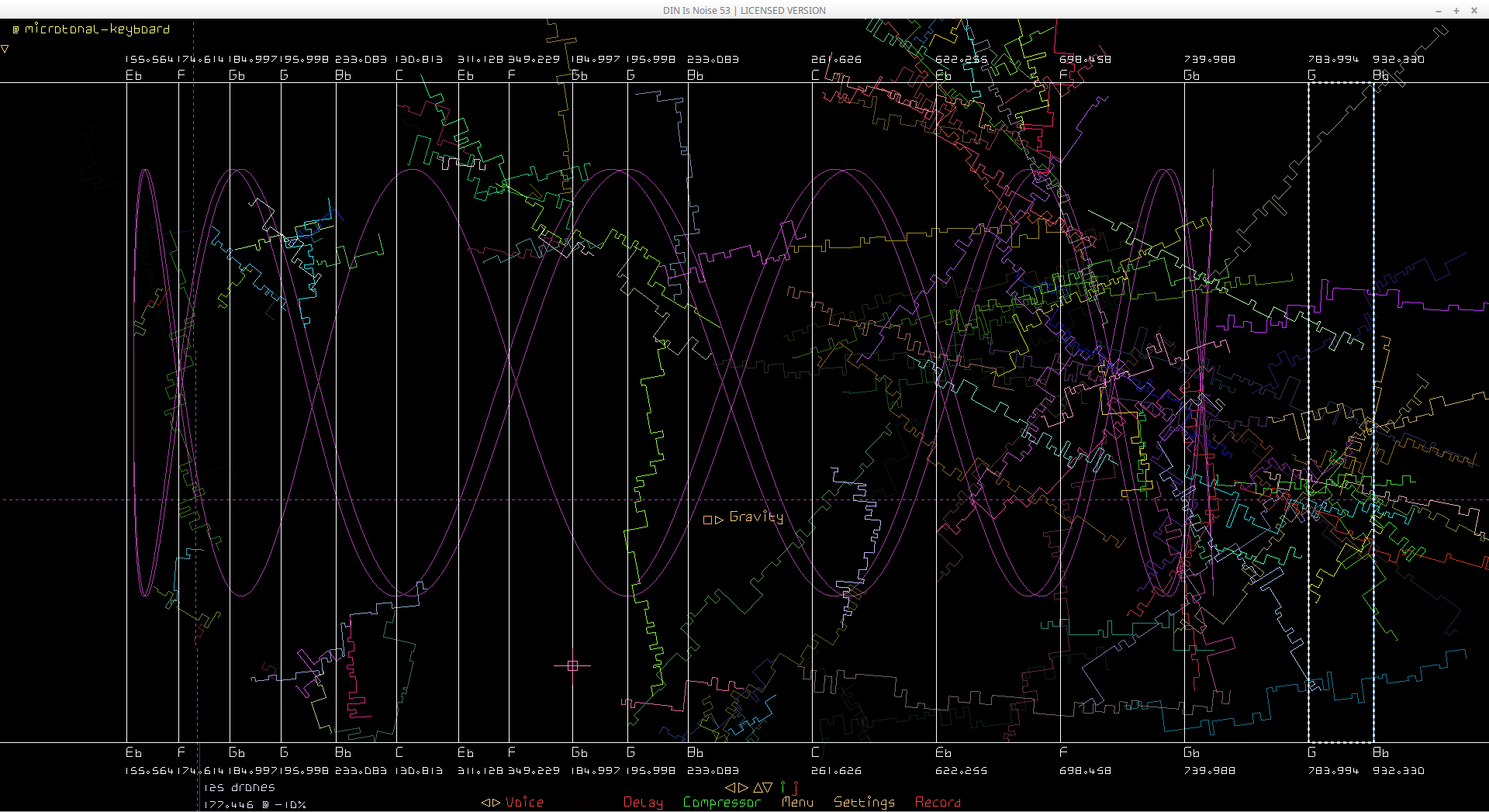Minimize the DIN Is Noise window

click(1439, 11)
